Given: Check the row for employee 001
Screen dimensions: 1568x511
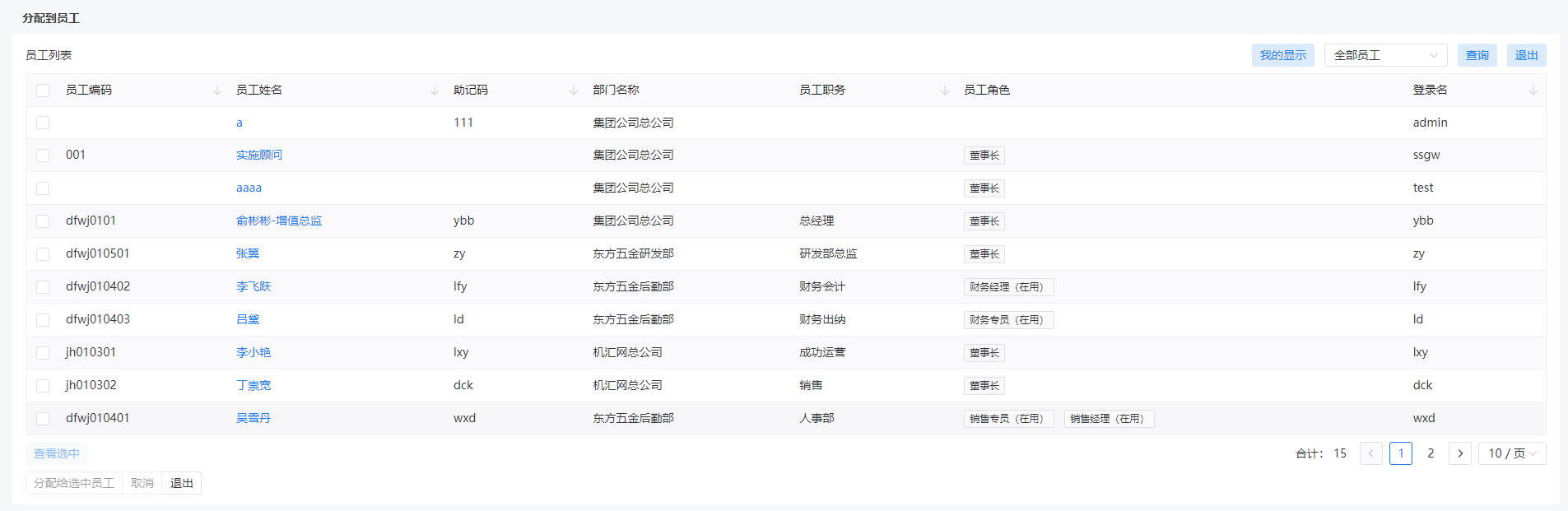Looking at the screenshot, I should (43, 156).
